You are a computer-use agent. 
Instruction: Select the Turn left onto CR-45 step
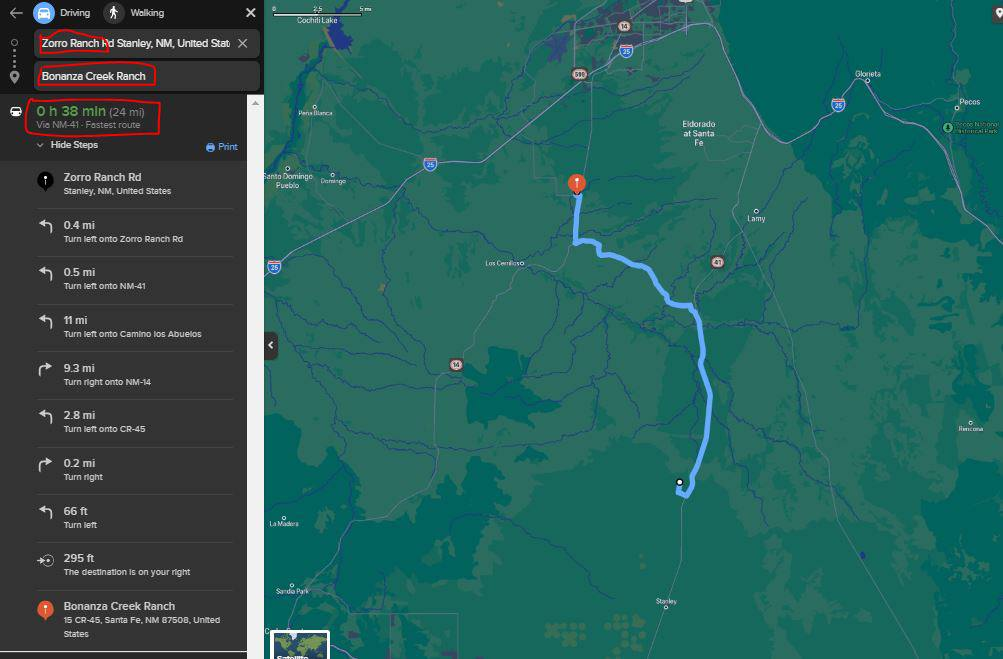(x=136, y=422)
